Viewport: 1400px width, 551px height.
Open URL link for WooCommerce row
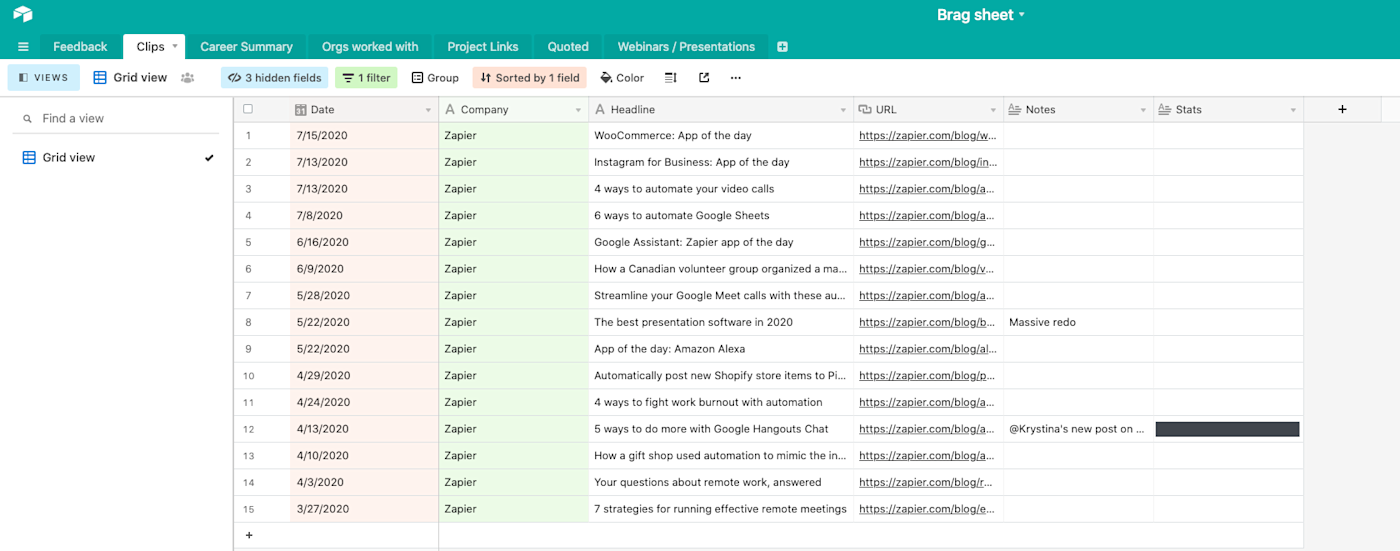tap(927, 136)
